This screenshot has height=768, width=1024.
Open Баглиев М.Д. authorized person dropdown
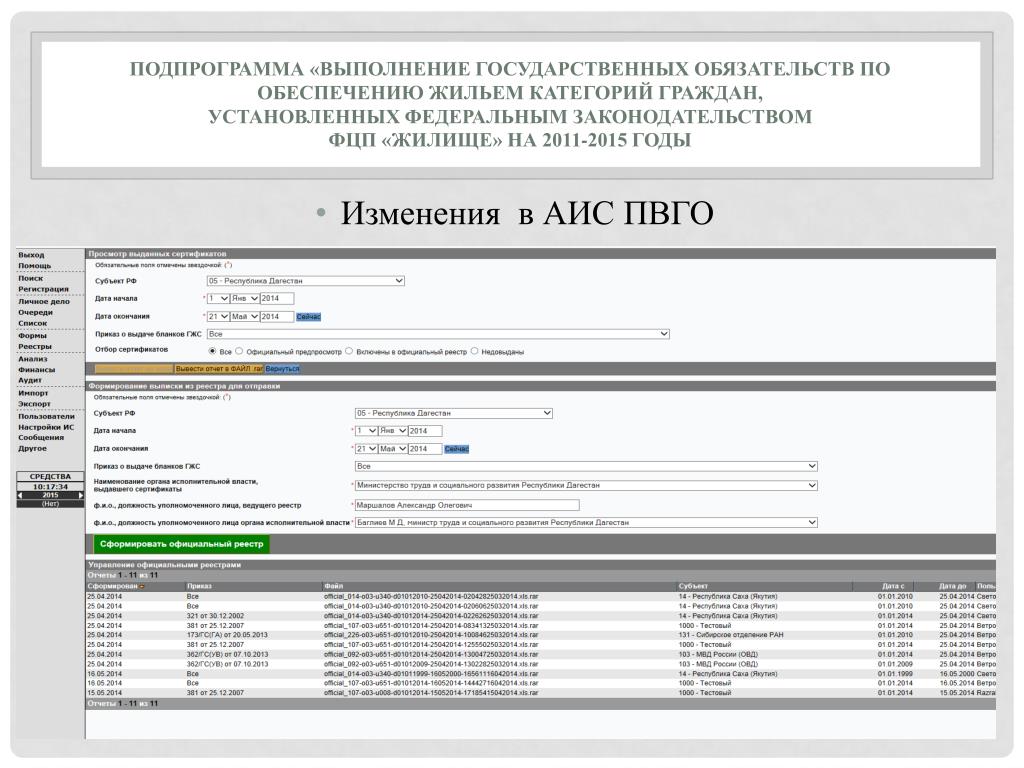coord(586,522)
